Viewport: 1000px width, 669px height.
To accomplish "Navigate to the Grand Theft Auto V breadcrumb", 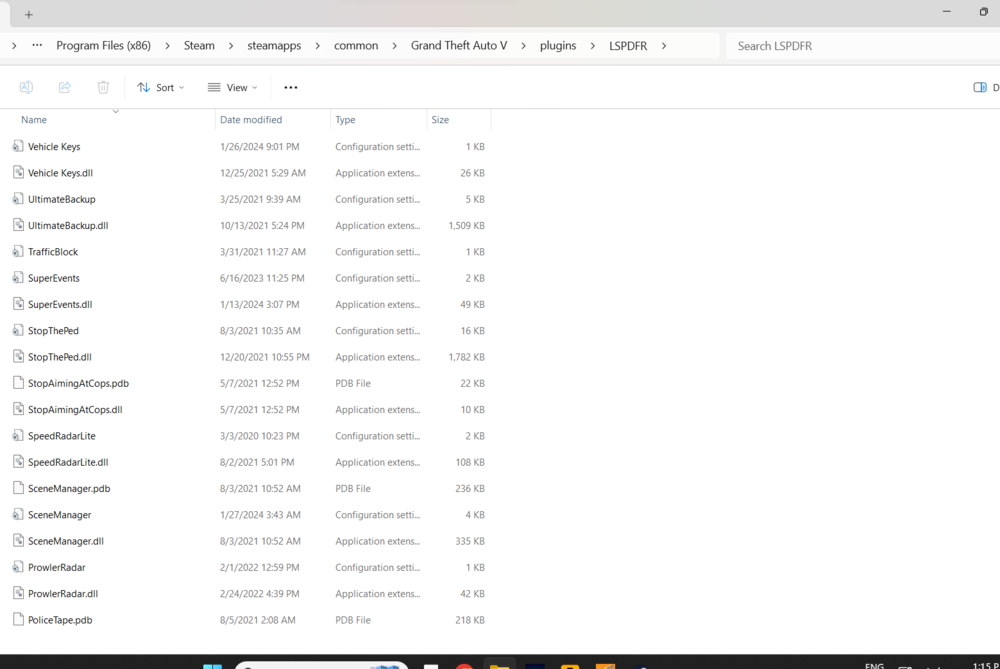I will click(x=459, y=45).
